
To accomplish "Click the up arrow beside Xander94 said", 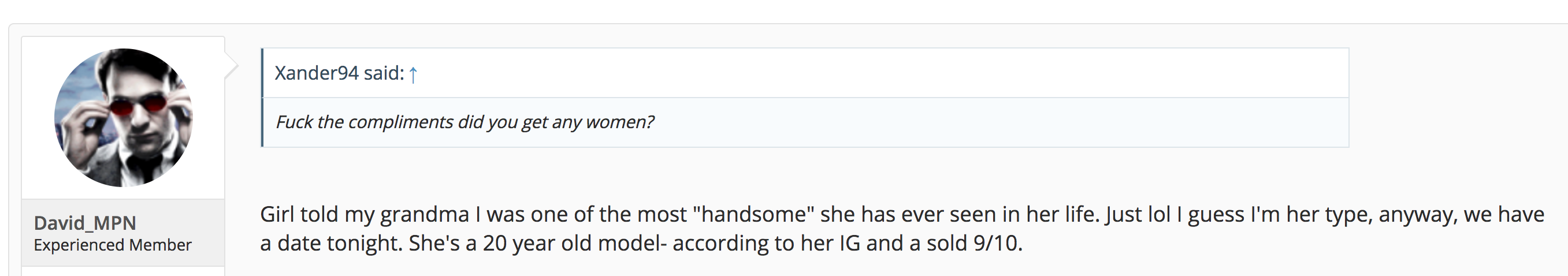I will click(x=413, y=74).
